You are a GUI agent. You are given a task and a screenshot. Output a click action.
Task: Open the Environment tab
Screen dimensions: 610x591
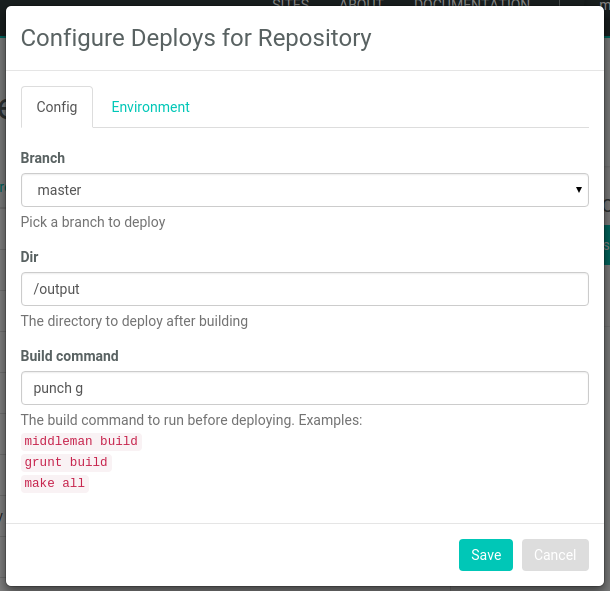coord(150,107)
